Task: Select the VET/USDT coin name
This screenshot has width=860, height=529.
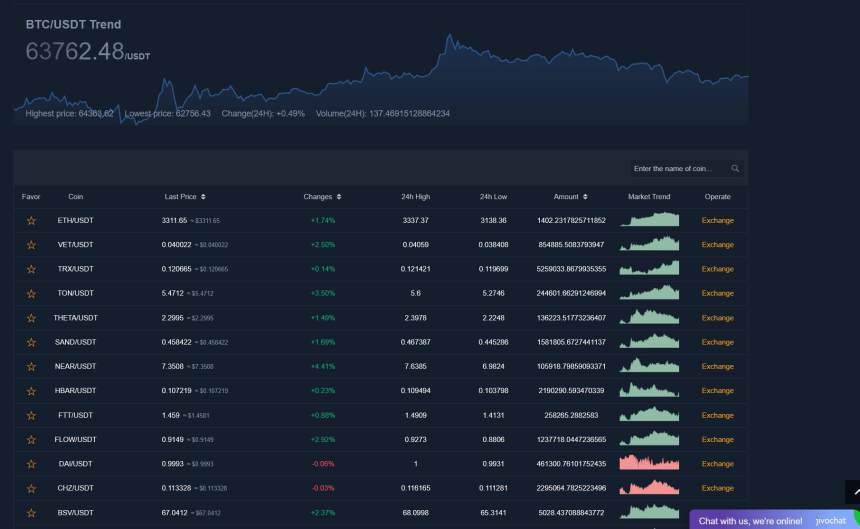Action: (x=75, y=245)
